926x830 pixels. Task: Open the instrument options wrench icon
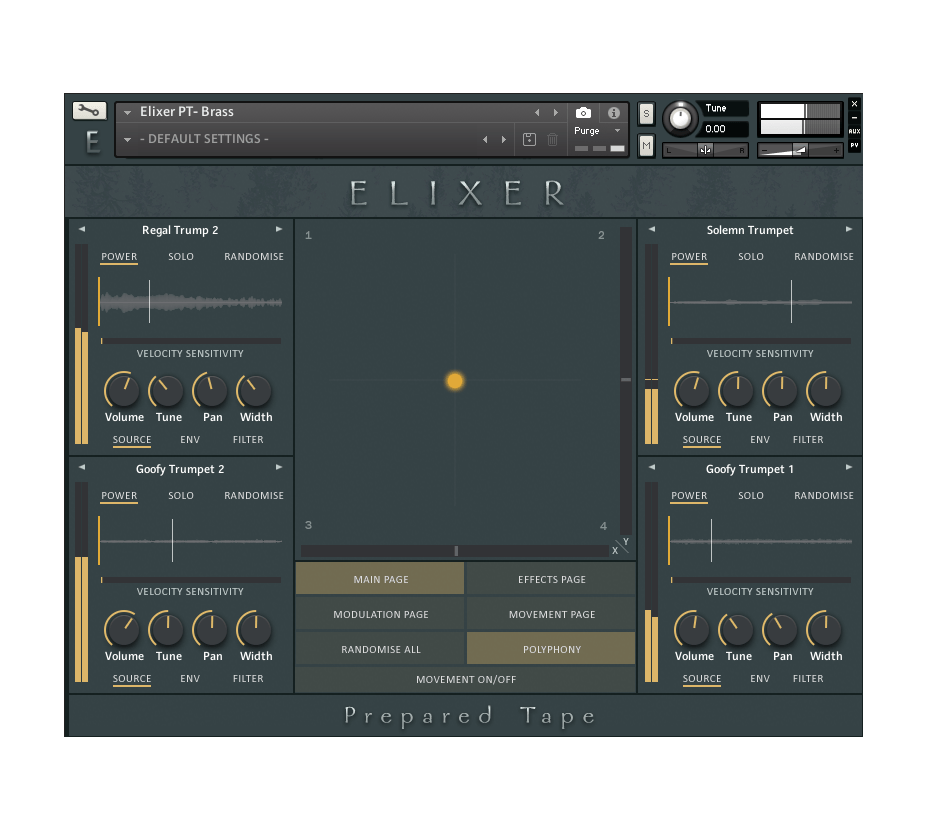pyautogui.click(x=88, y=110)
